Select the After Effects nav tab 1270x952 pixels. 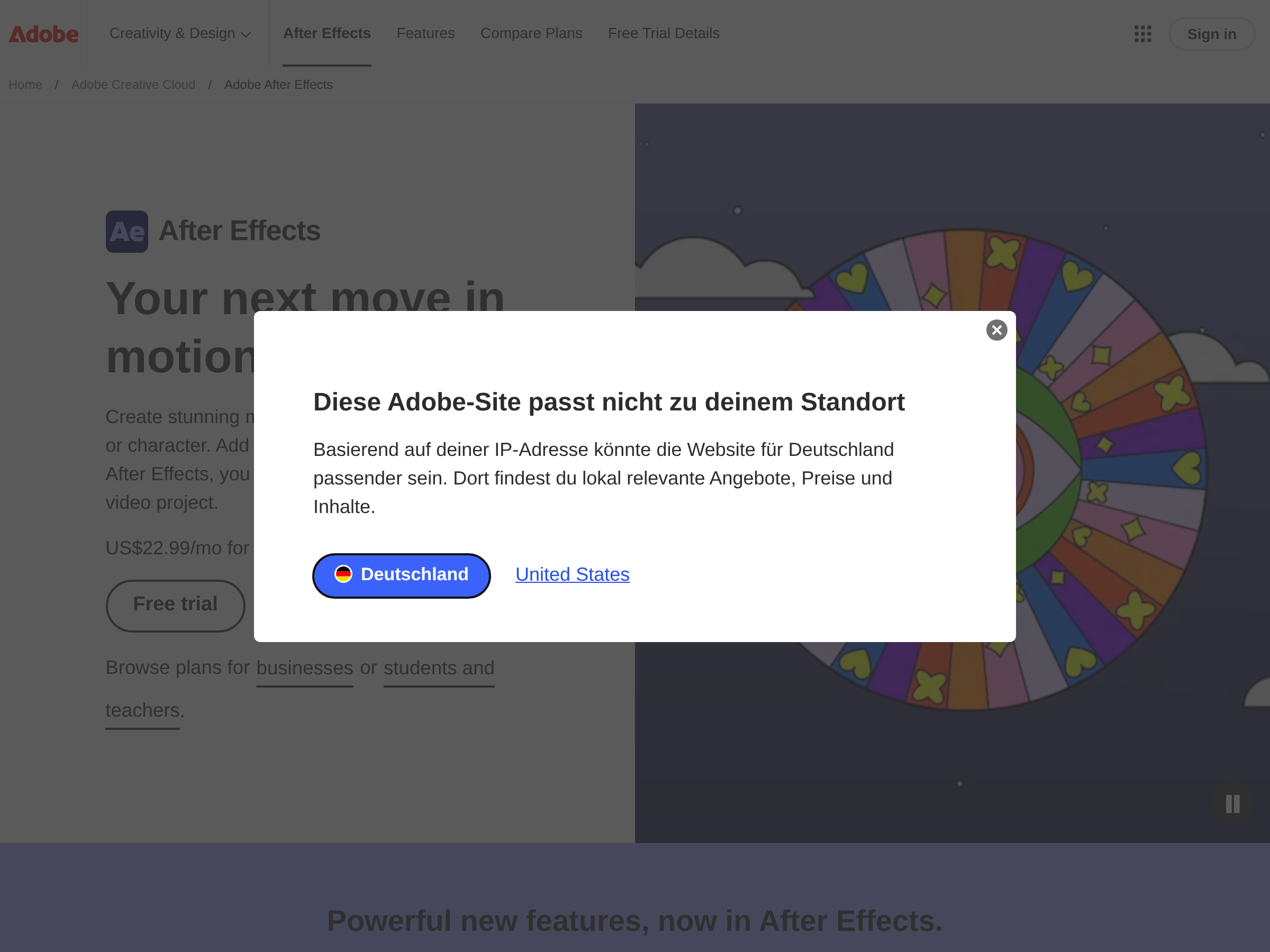pos(326,34)
